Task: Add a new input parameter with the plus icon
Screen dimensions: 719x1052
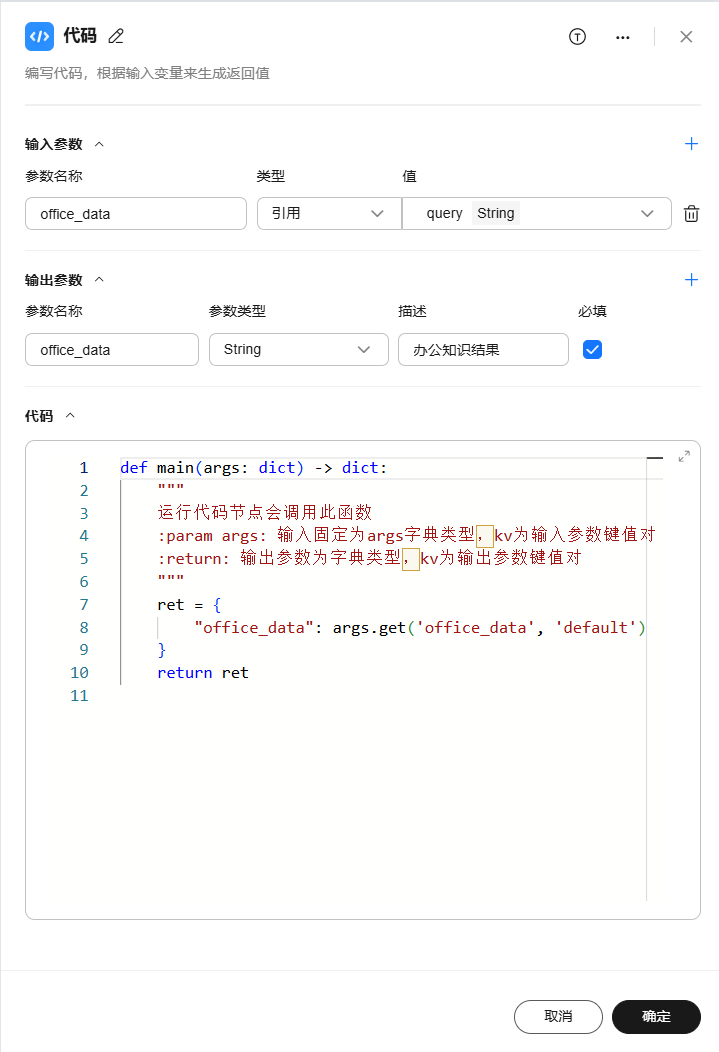Action: pyautogui.click(x=692, y=144)
